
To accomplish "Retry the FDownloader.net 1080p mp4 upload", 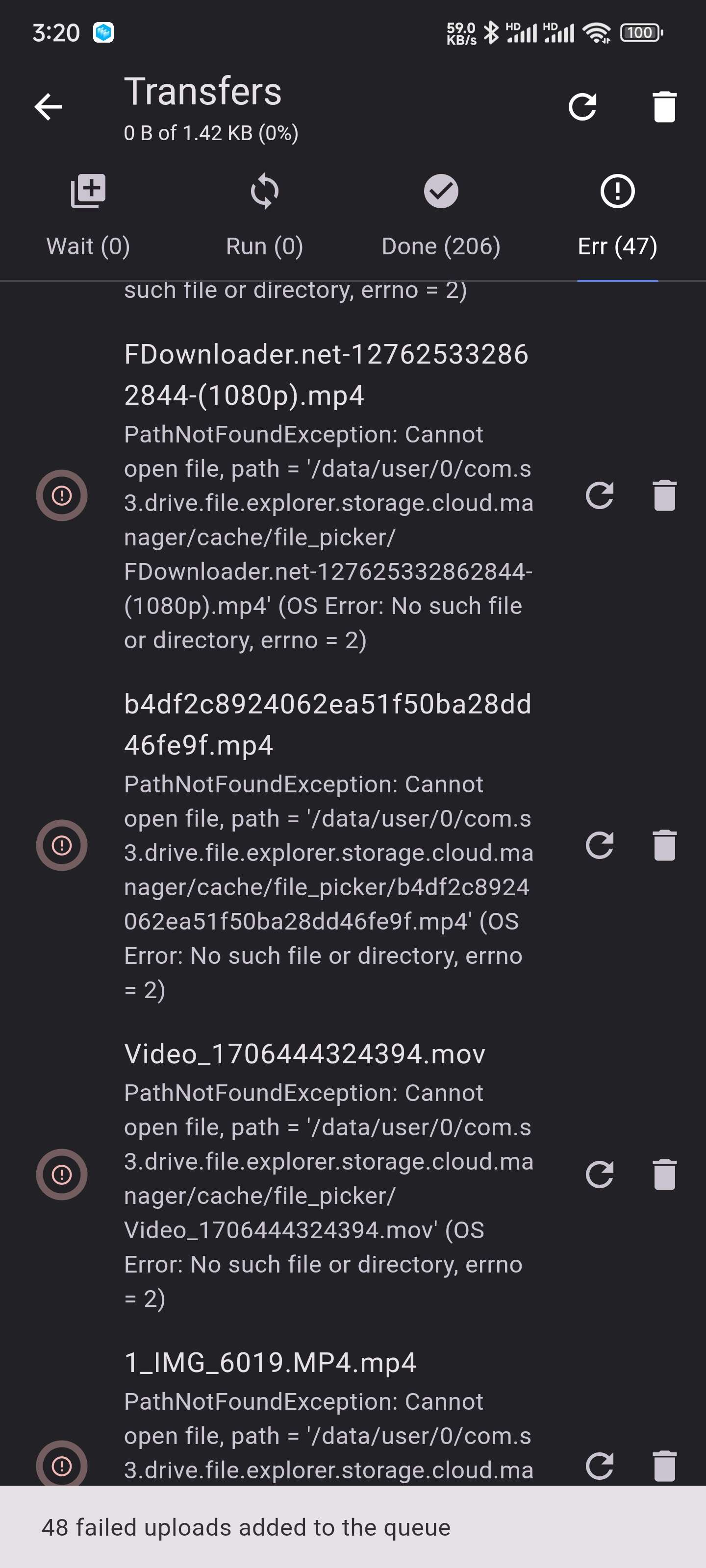I will [x=599, y=495].
